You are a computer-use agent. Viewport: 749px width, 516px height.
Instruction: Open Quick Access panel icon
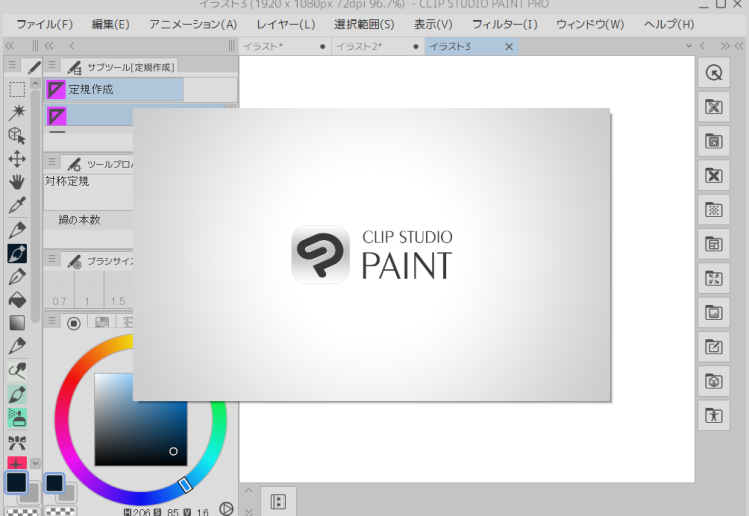714,73
